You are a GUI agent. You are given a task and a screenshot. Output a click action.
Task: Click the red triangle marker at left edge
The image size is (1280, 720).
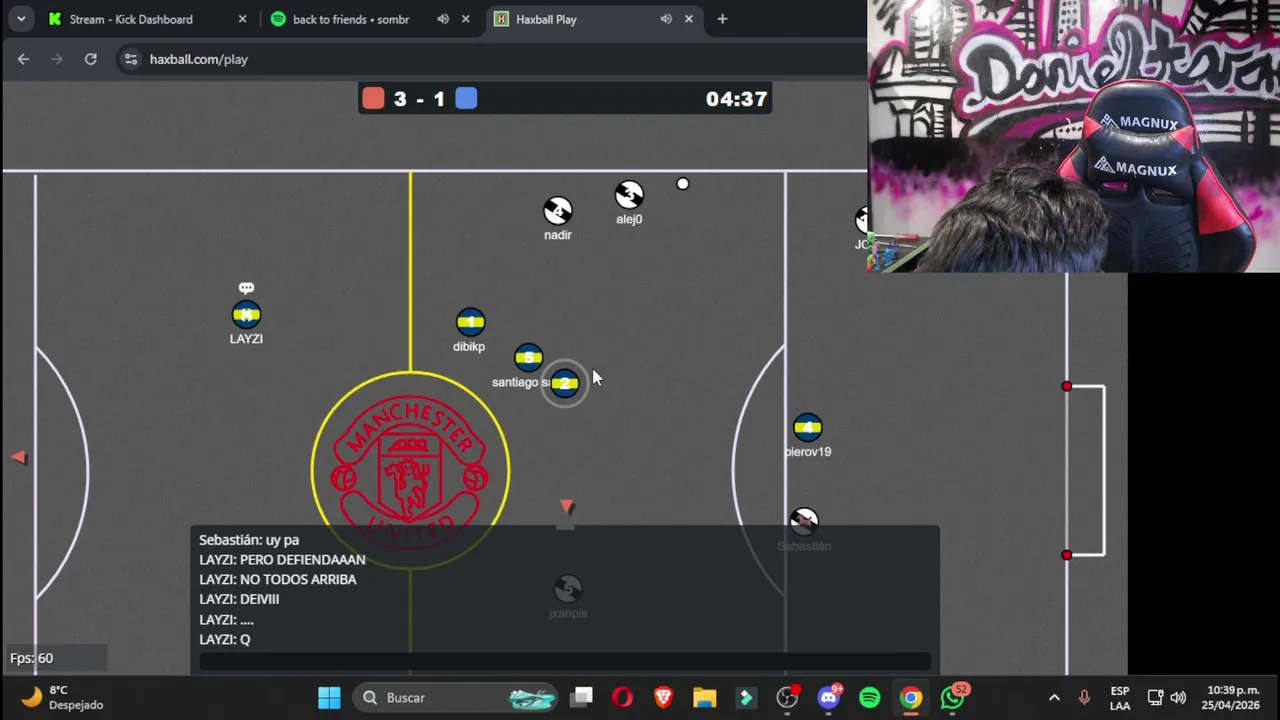[18, 457]
